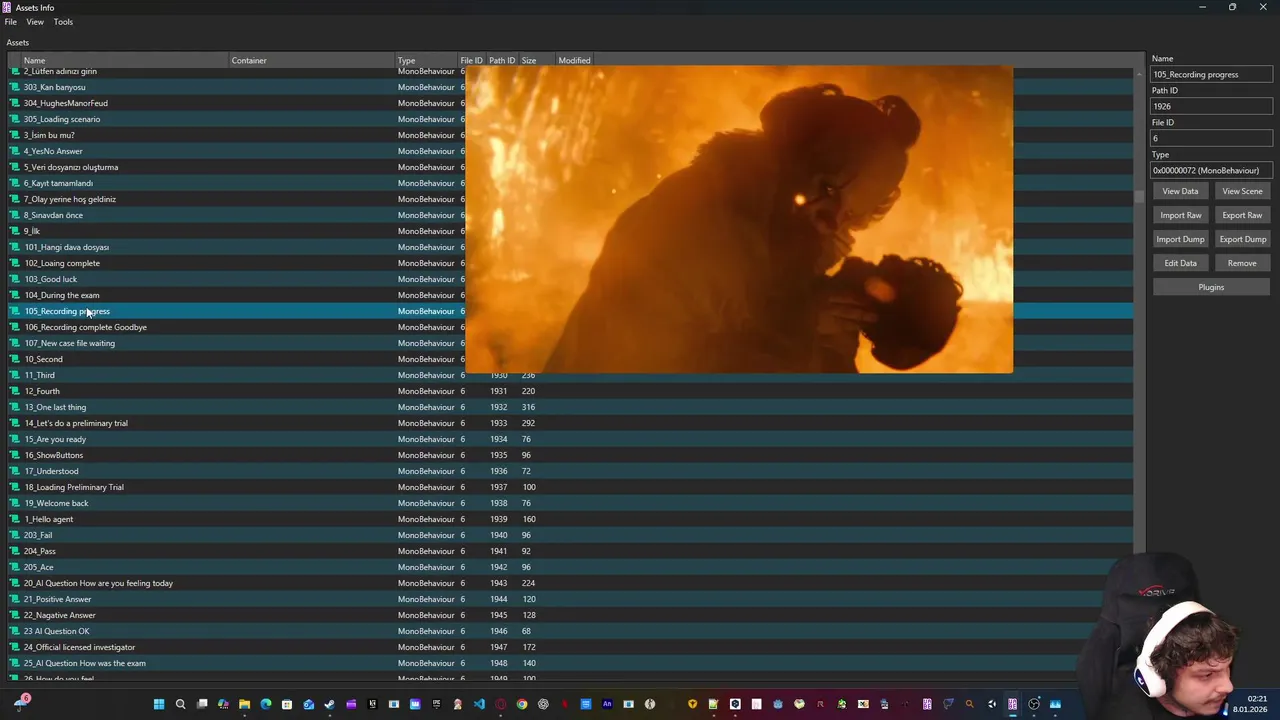Click the Edit Data button
1280x720 pixels.
pos(1180,263)
